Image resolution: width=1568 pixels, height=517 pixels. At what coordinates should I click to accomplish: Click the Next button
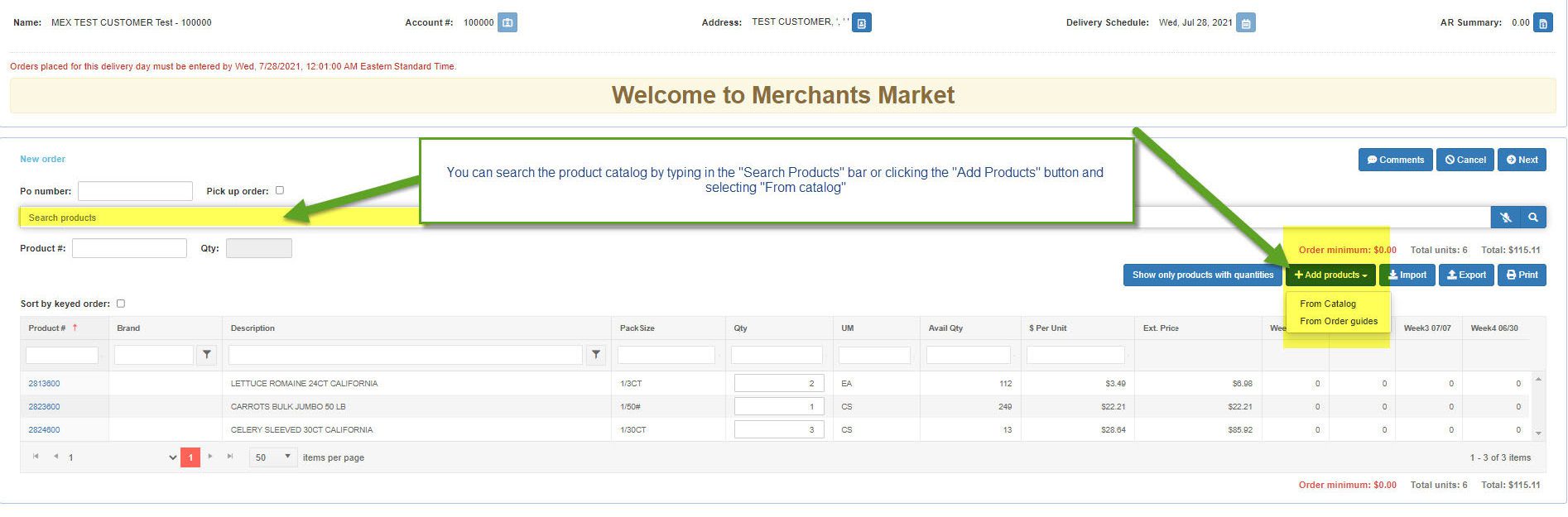(x=1522, y=160)
